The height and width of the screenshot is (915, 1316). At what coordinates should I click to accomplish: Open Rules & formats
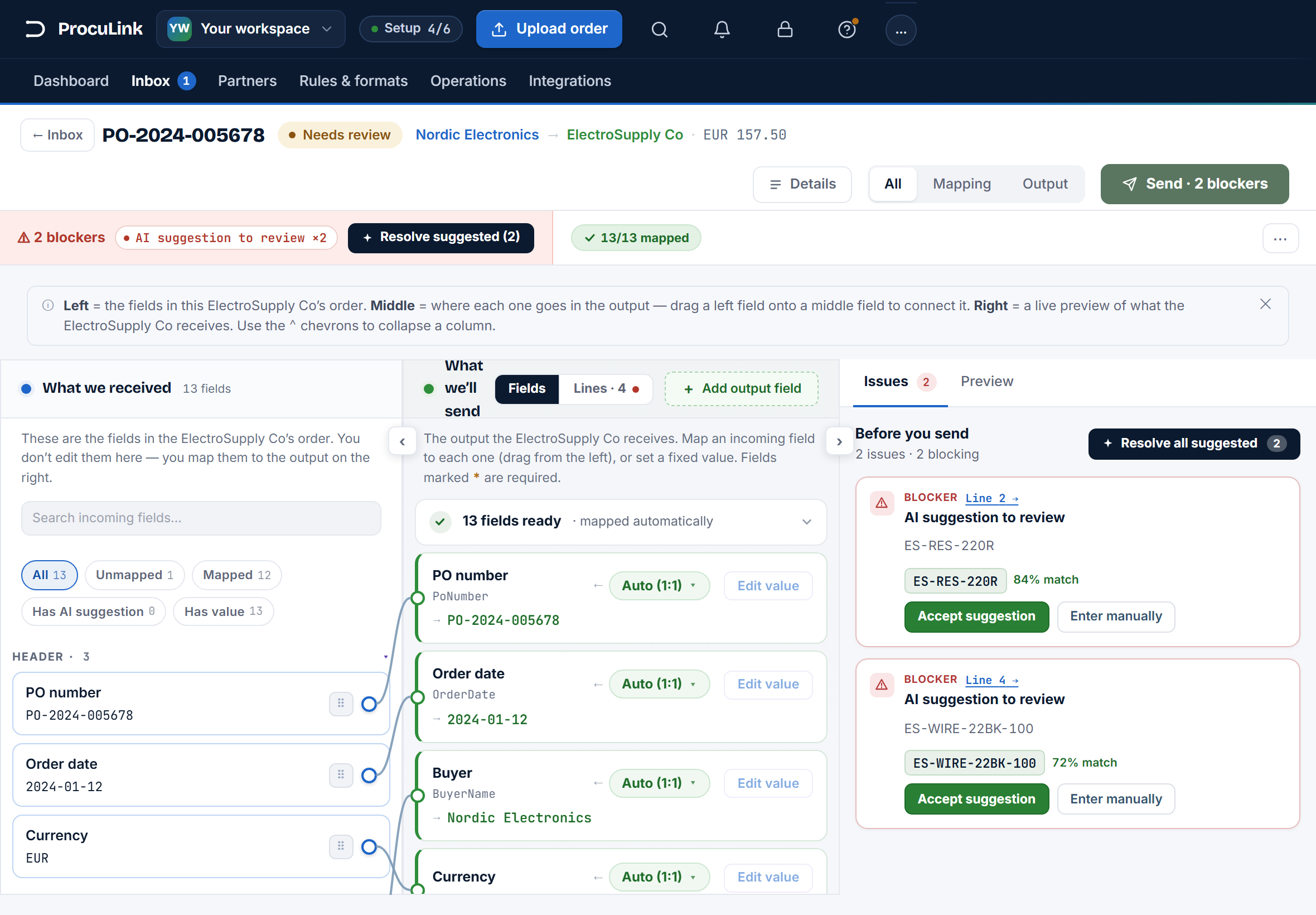353,81
